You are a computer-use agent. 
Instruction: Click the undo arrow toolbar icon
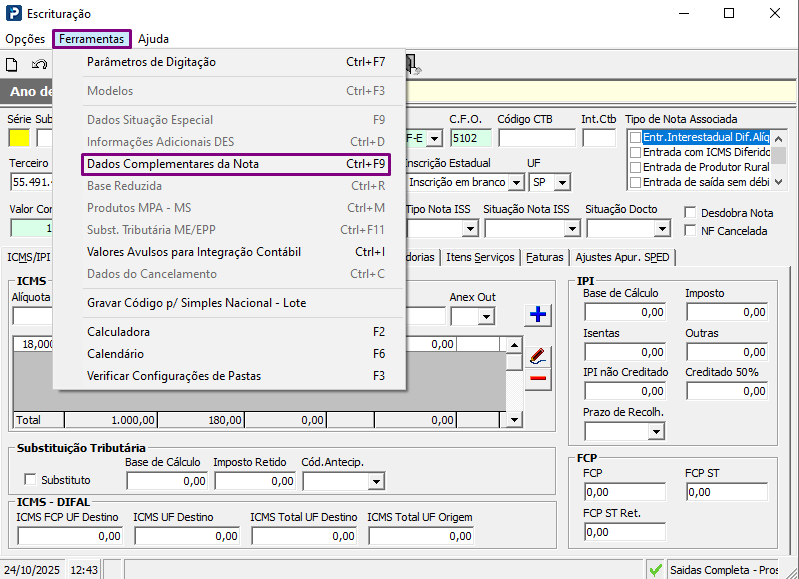pyautogui.click(x=39, y=65)
